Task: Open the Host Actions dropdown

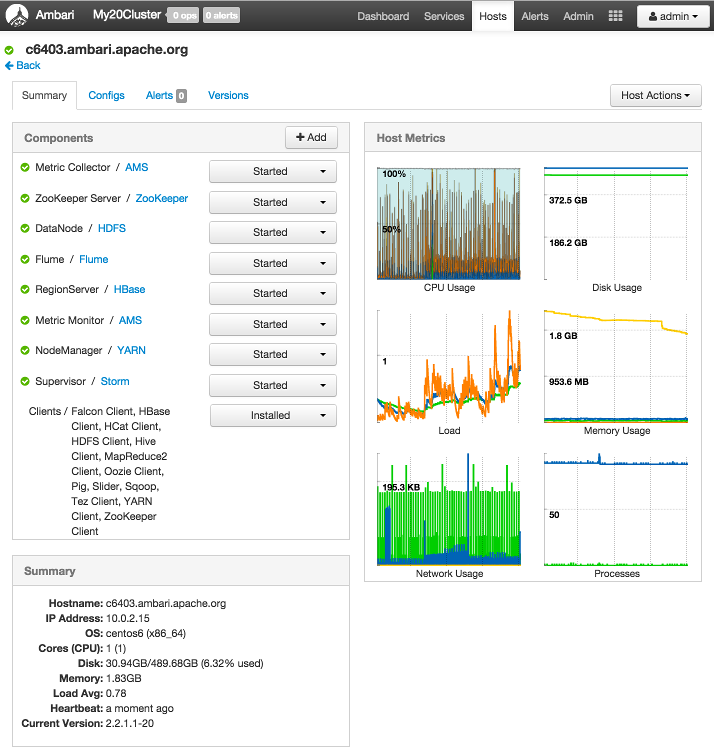Action: [x=655, y=95]
